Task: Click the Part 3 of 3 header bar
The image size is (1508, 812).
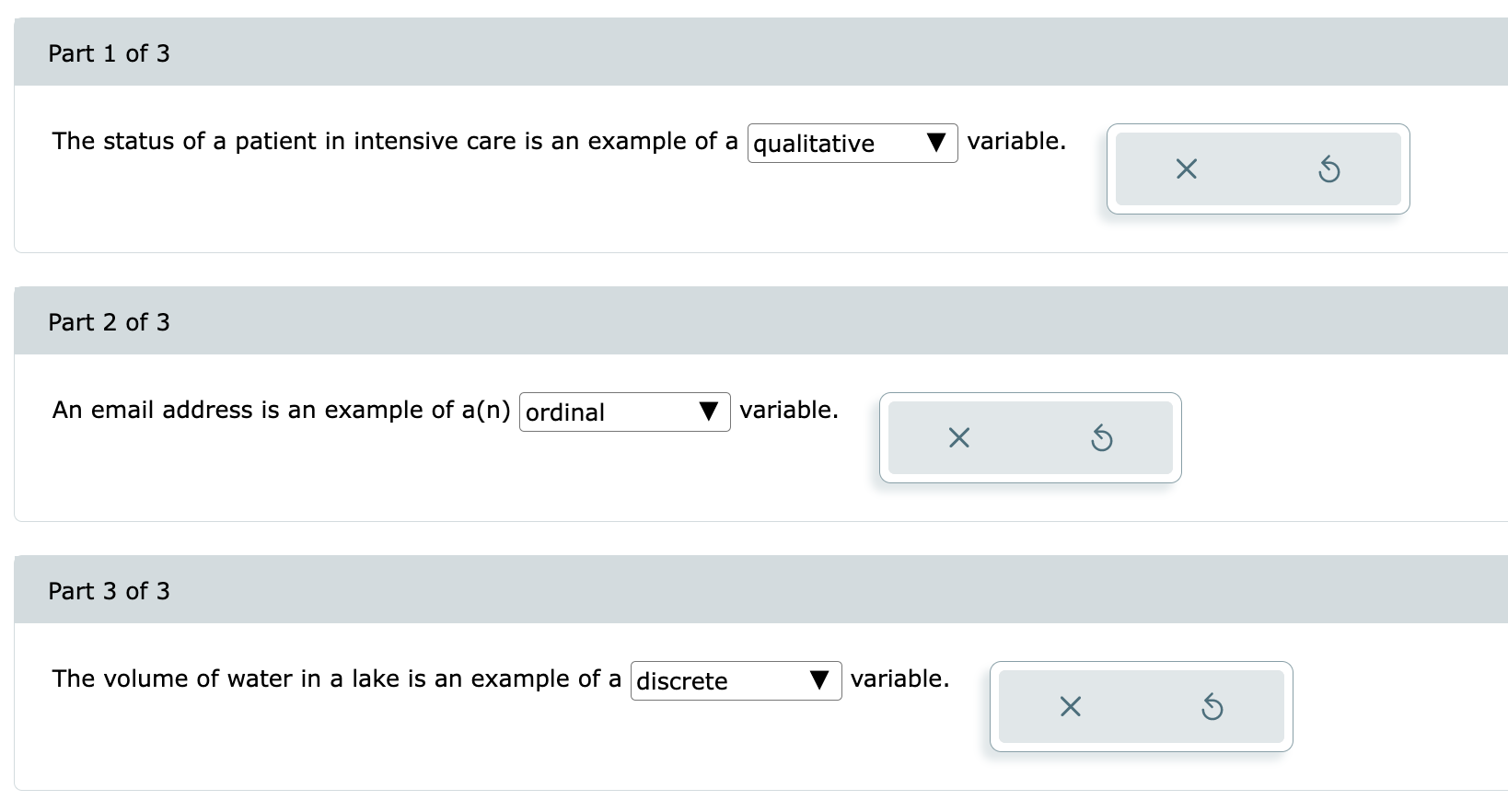Action: (x=110, y=590)
